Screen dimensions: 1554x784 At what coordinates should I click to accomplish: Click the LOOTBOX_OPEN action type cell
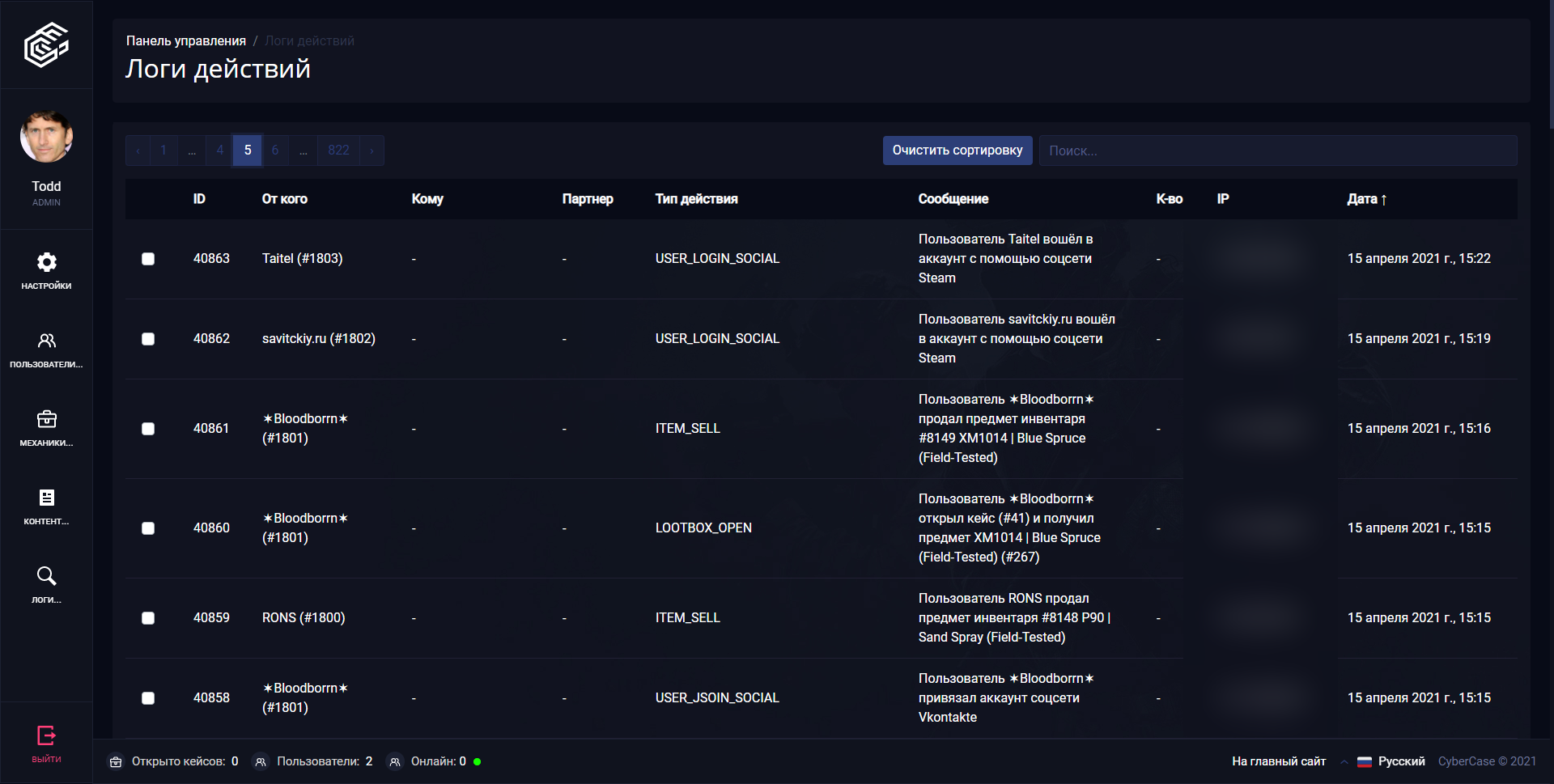(x=703, y=528)
